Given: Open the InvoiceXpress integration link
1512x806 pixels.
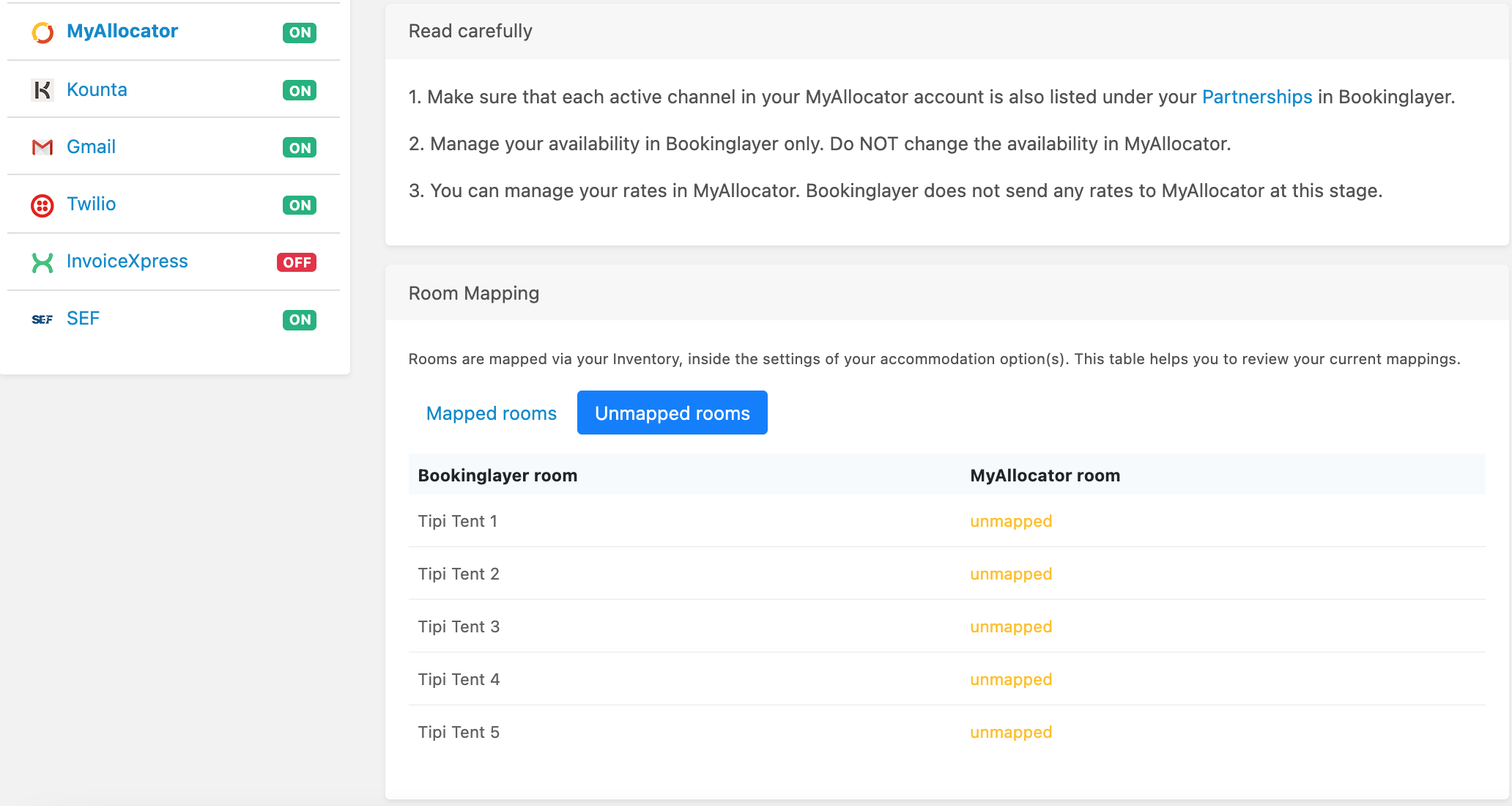Looking at the screenshot, I should (127, 261).
